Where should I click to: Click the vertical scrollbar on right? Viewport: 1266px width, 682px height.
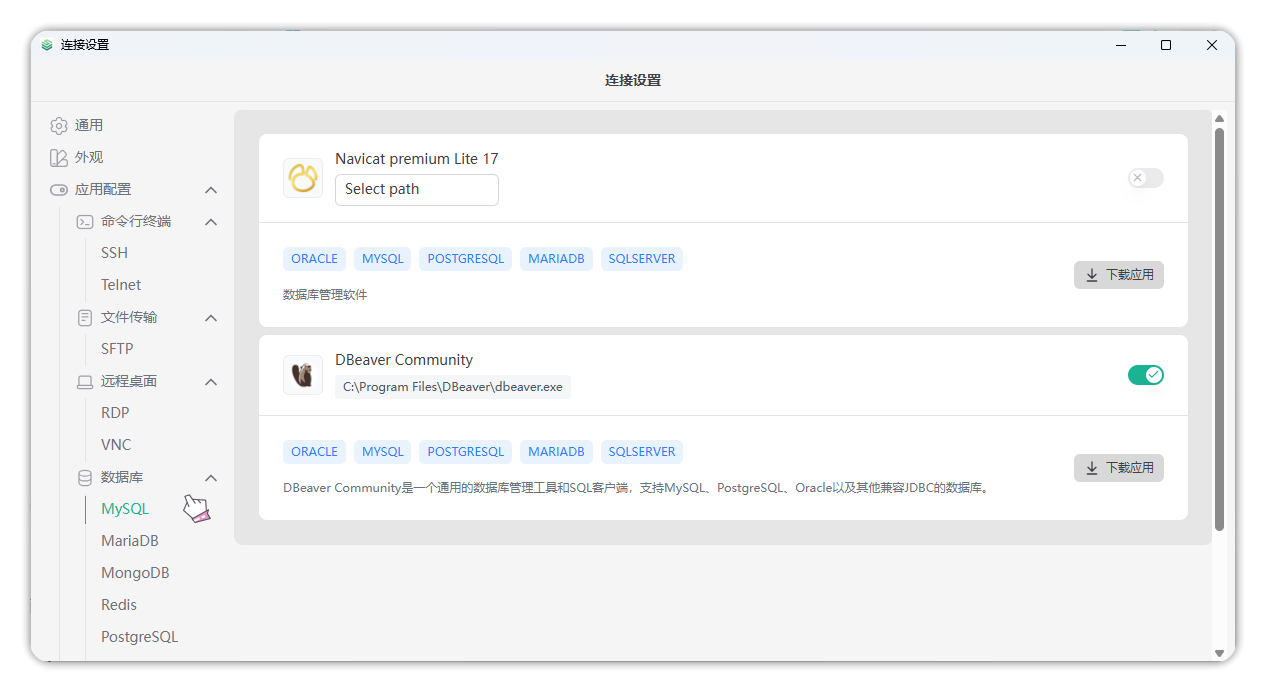tap(1219, 328)
